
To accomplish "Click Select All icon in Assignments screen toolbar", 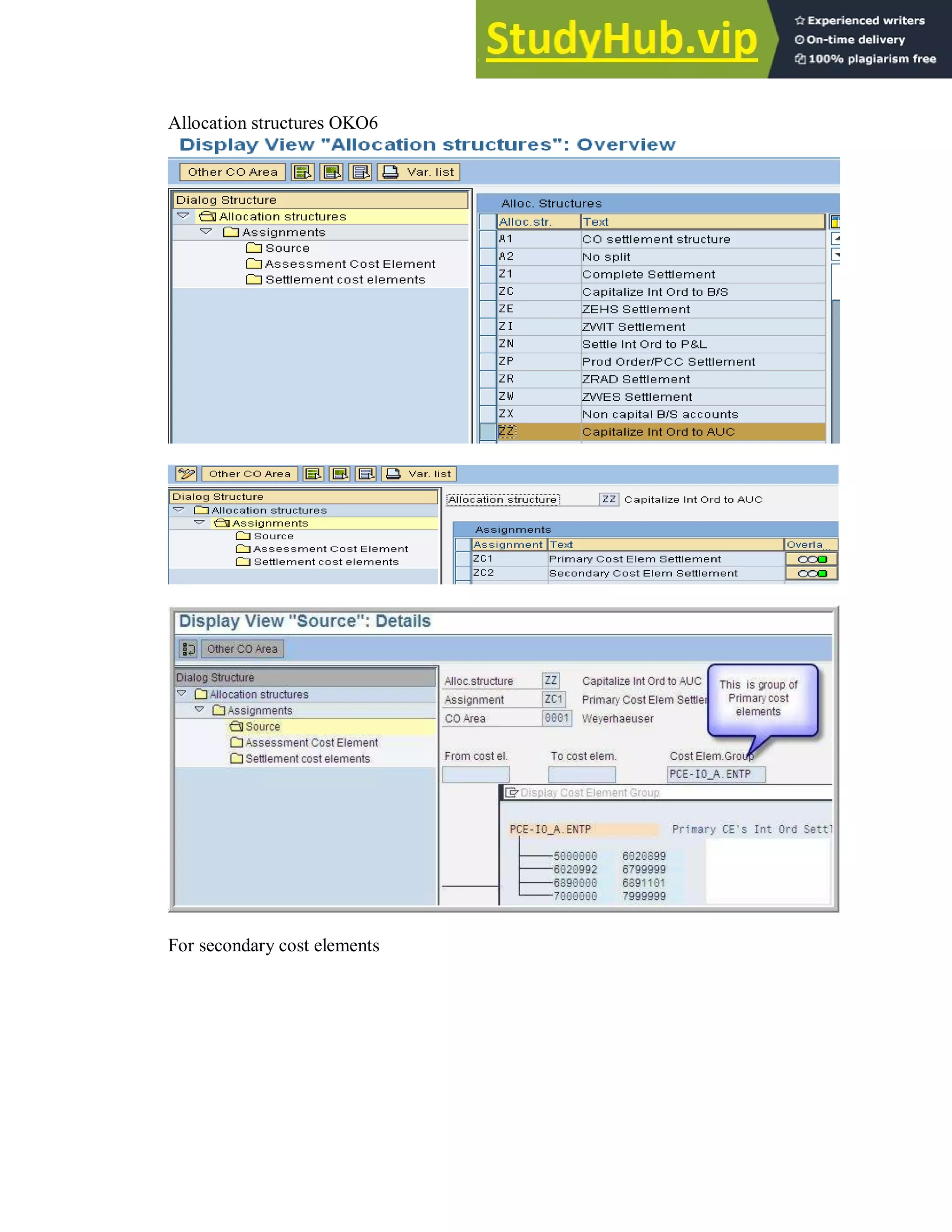I will 314,474.
